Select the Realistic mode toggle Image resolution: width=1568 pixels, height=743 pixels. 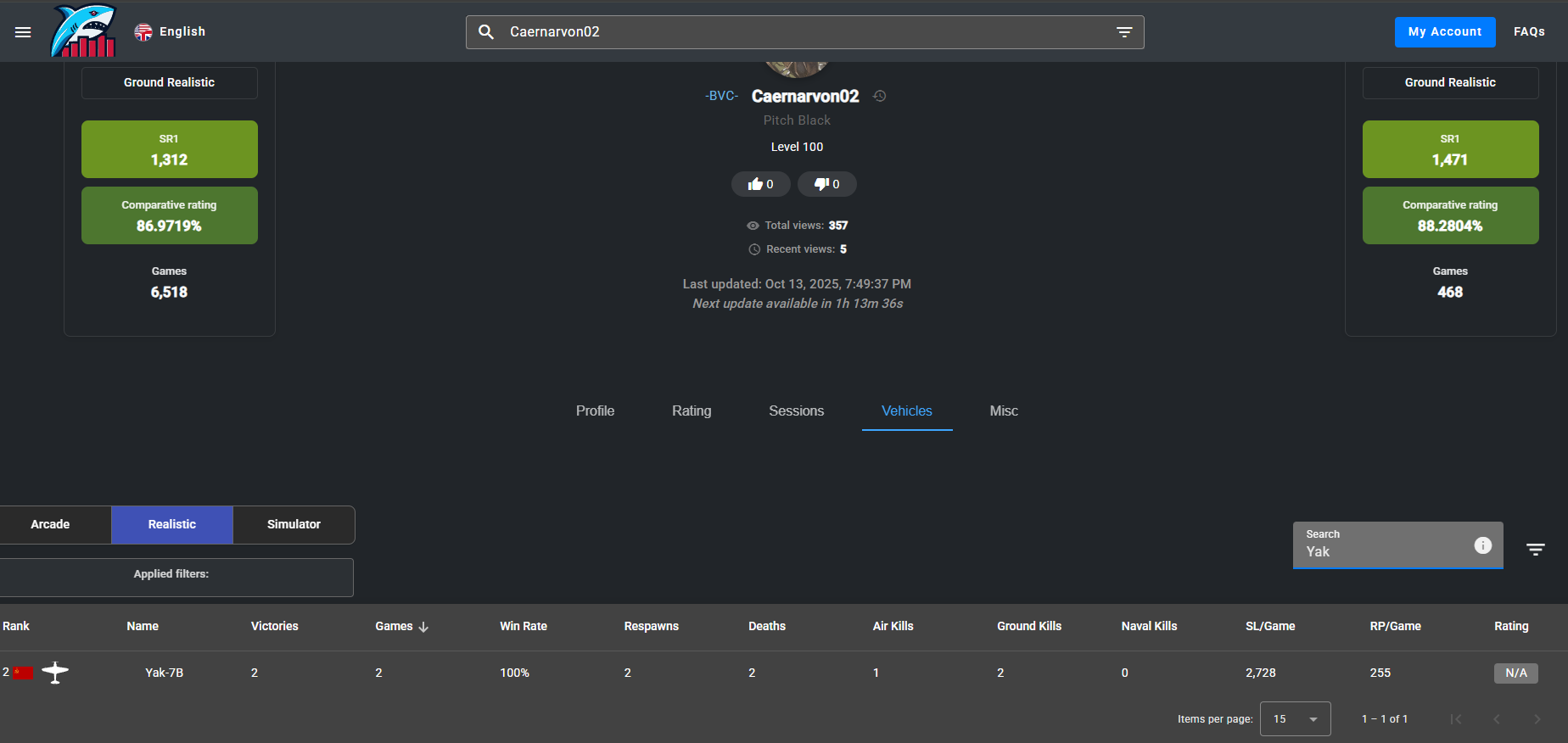pyautogui.click(x=172, y=524)
